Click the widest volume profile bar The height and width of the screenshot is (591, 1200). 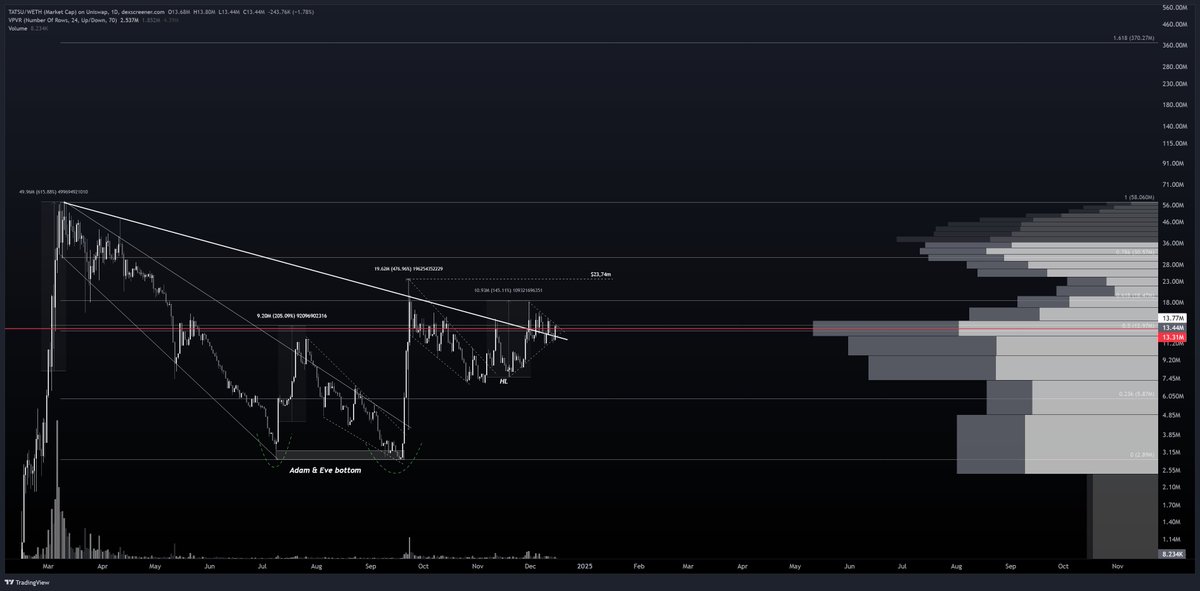pos(985,328)
